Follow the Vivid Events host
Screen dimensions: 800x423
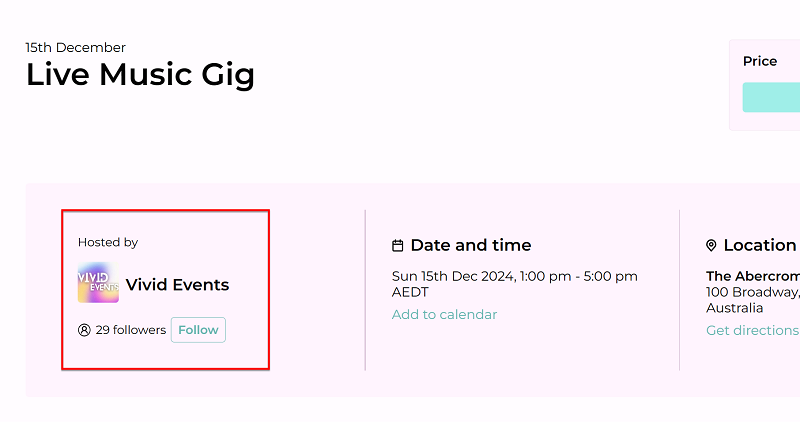point(198,330)
